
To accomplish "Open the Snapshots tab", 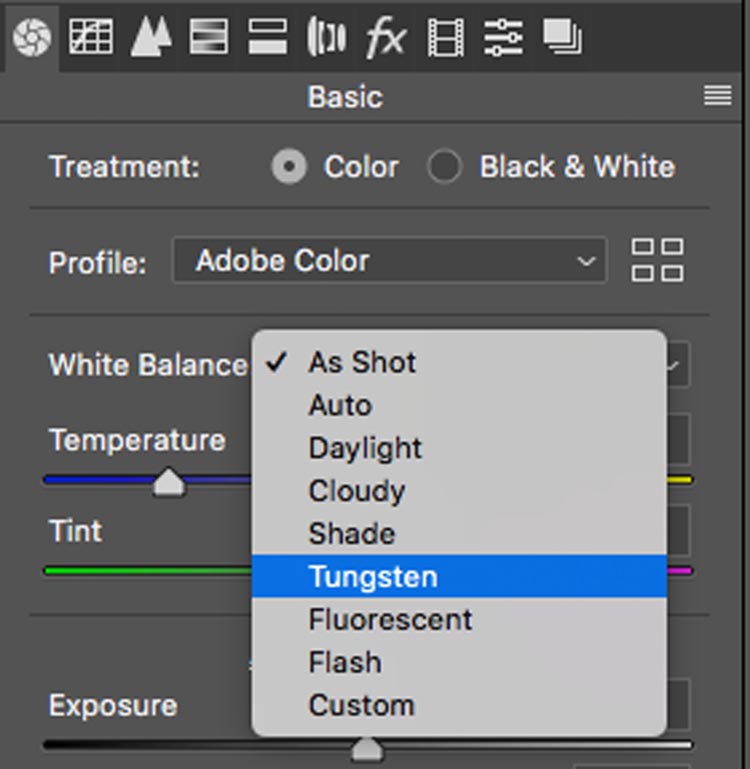I will click(562, 38).
